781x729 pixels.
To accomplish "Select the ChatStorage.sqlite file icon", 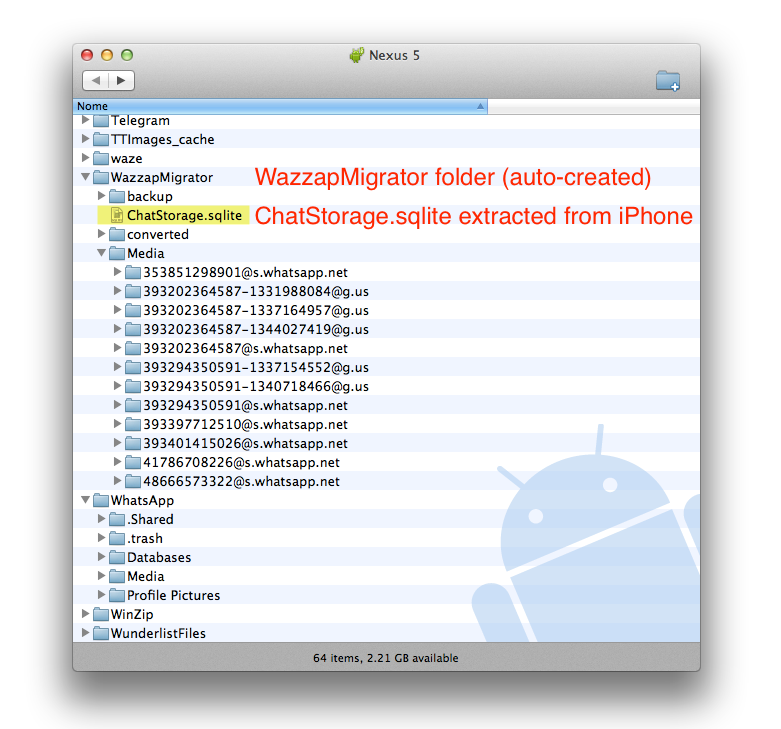I will pos(117,215).
